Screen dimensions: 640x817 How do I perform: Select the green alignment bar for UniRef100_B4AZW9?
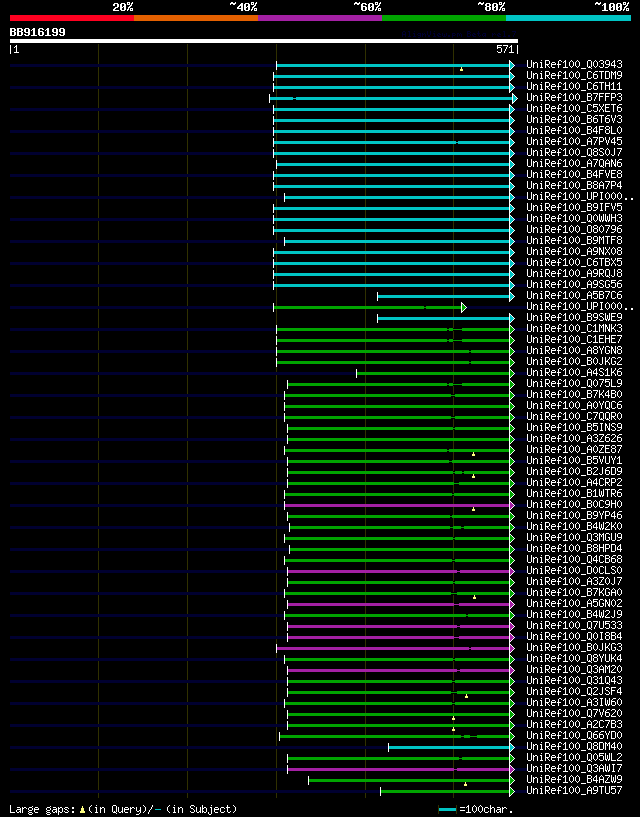(409, 780)
